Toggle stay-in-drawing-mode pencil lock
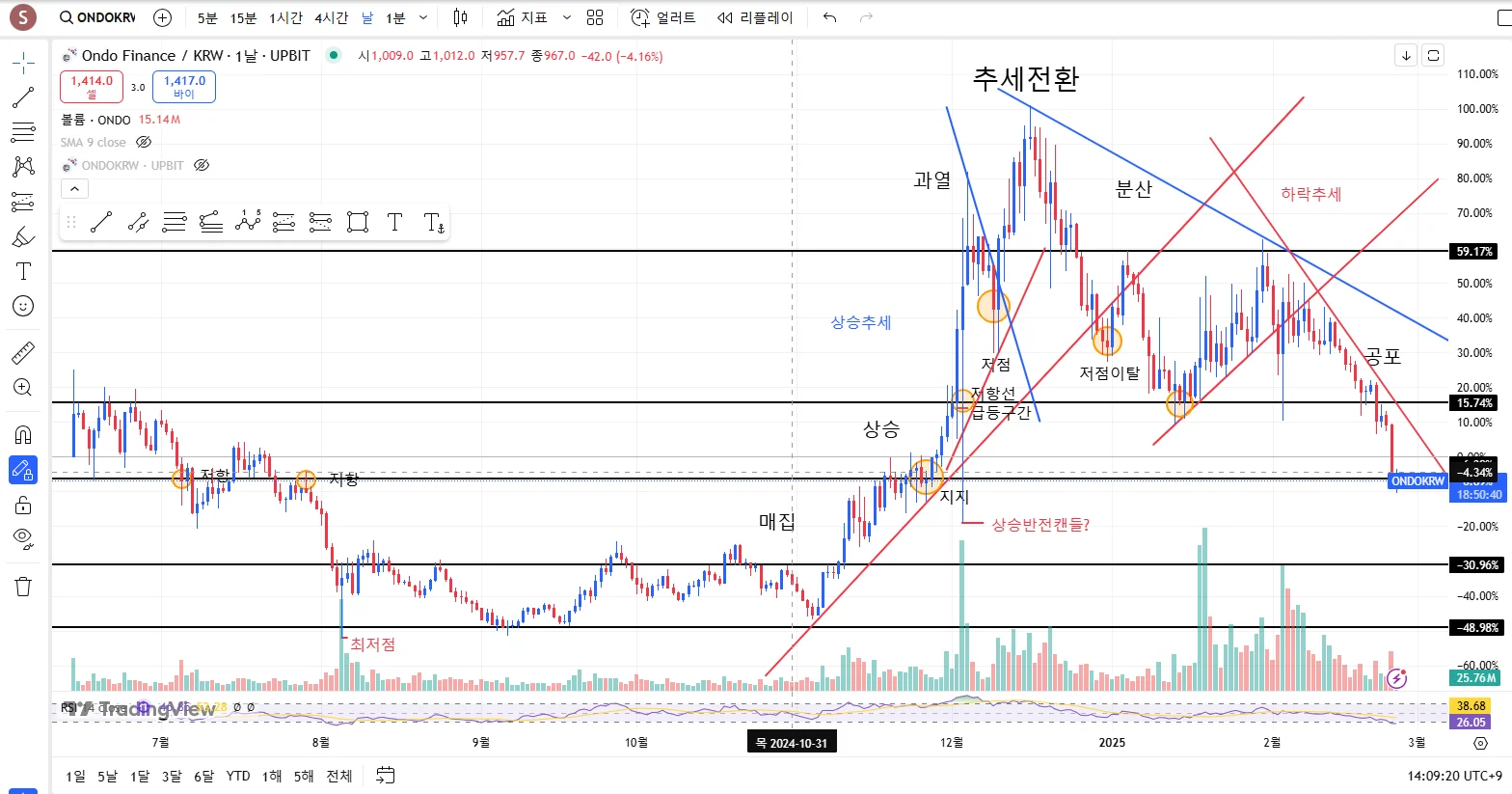 click(23, 470)
